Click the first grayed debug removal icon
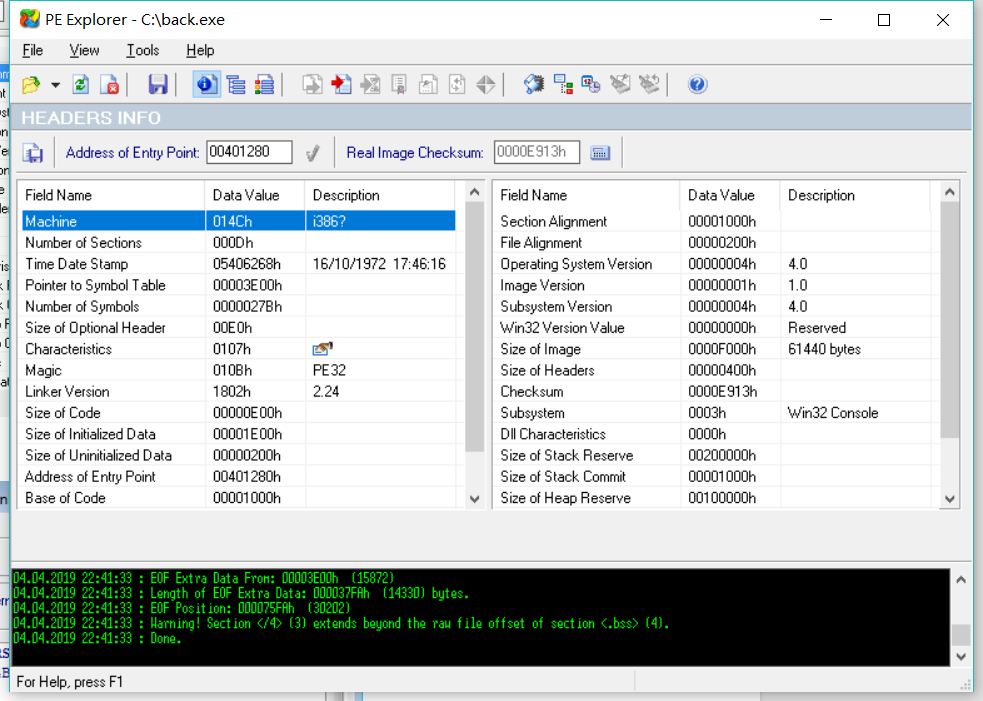Viewport: 983px width, 701px height. tap(620, 85)
